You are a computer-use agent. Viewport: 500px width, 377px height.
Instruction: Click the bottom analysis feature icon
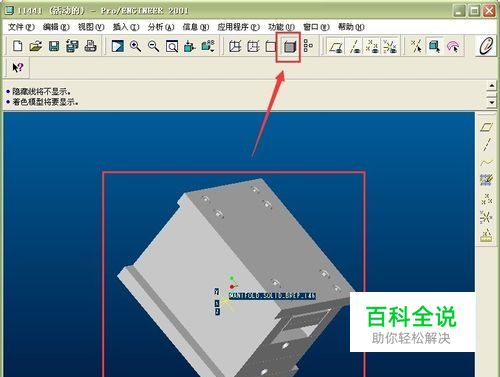[486, 235]
